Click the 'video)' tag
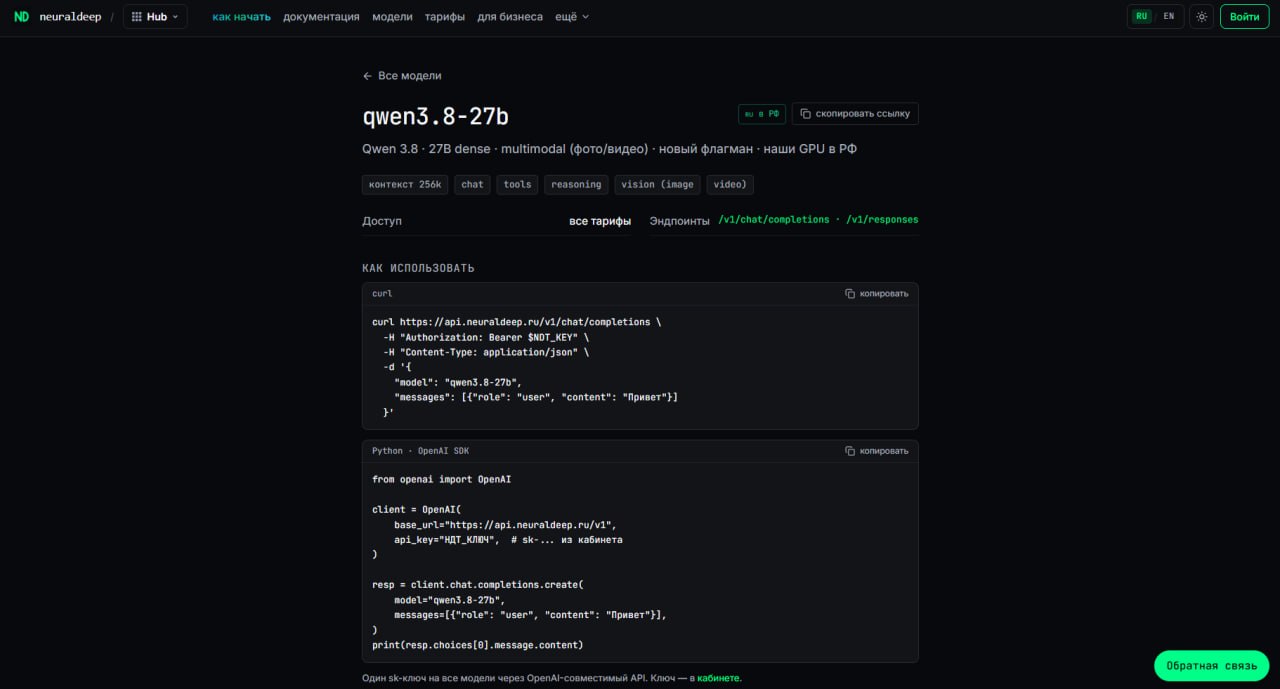 click(x=730, y=185)
